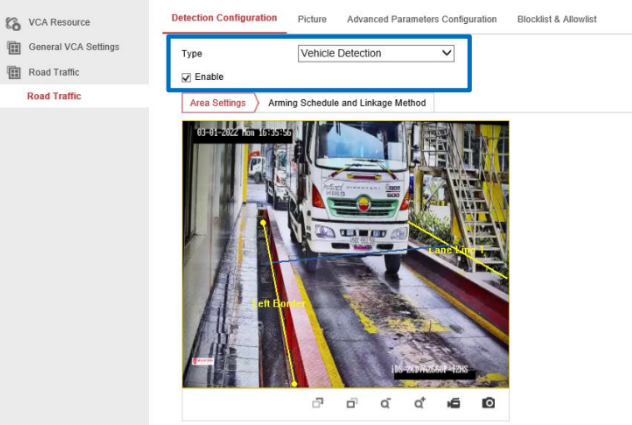Image resolution: width=632 pixels, height=425 pixels.
Task: Start recording with the camcorder icon
Action: (453, 403)
